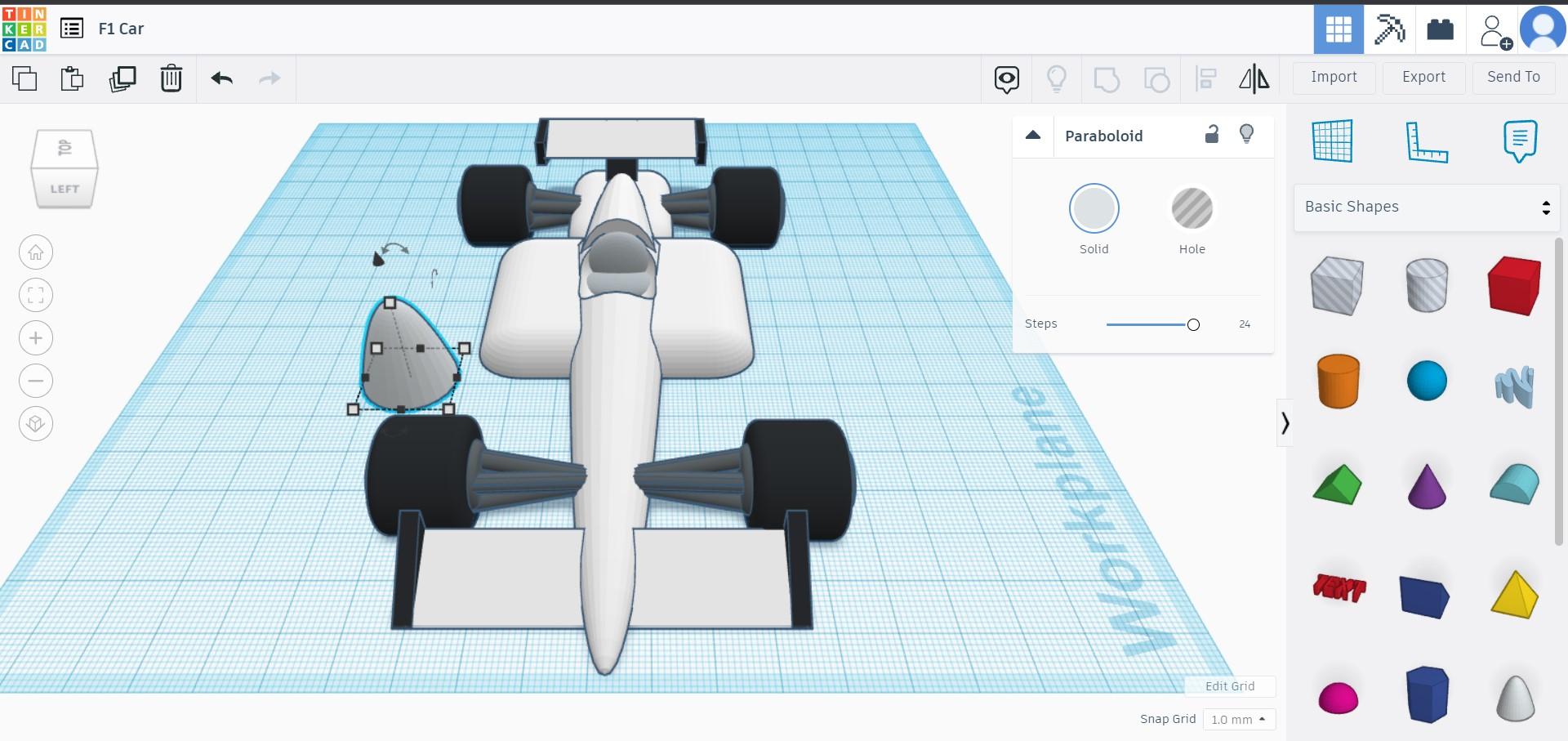Show all hidden shapes with lightbulb
The height and width of the screenshot is (741, 1568).
click(1057, 78)
